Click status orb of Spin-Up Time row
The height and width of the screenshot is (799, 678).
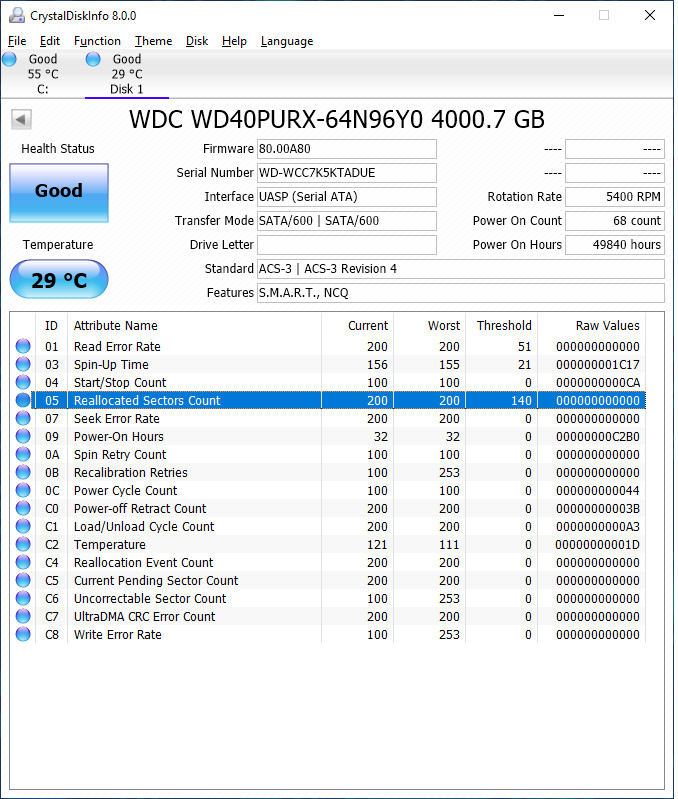coord(23,364)
